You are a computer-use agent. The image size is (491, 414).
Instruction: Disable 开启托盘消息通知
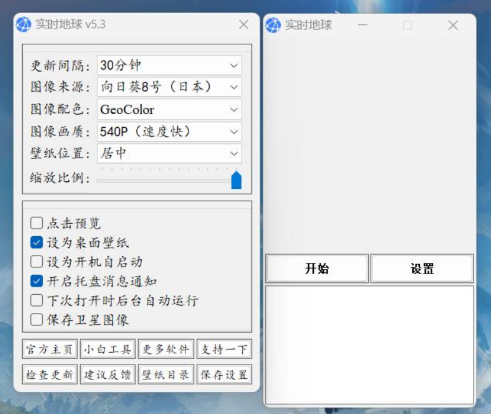(36, 281)
